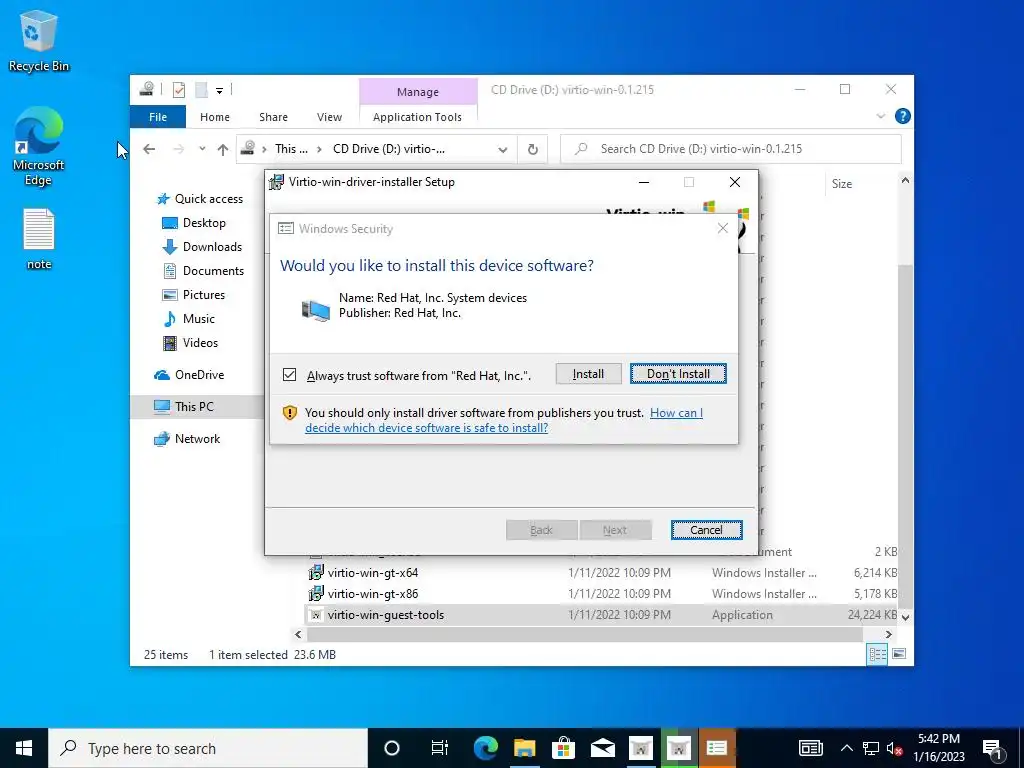
Task: Open the File menu in Explorer
Action: pyautogui.click(x=157, y=117)
